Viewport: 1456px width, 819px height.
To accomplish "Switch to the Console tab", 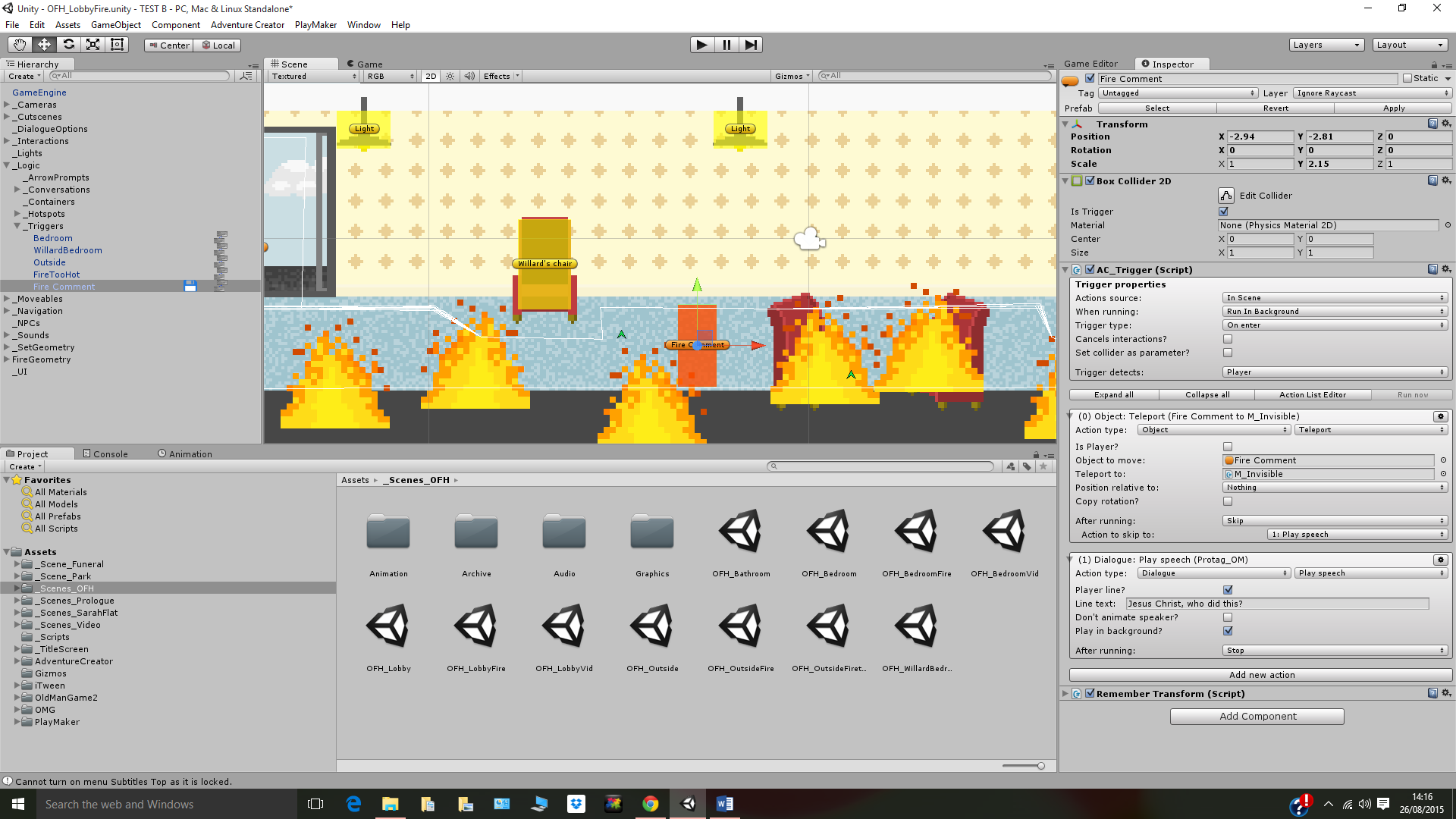I will (x=105, y=453).
